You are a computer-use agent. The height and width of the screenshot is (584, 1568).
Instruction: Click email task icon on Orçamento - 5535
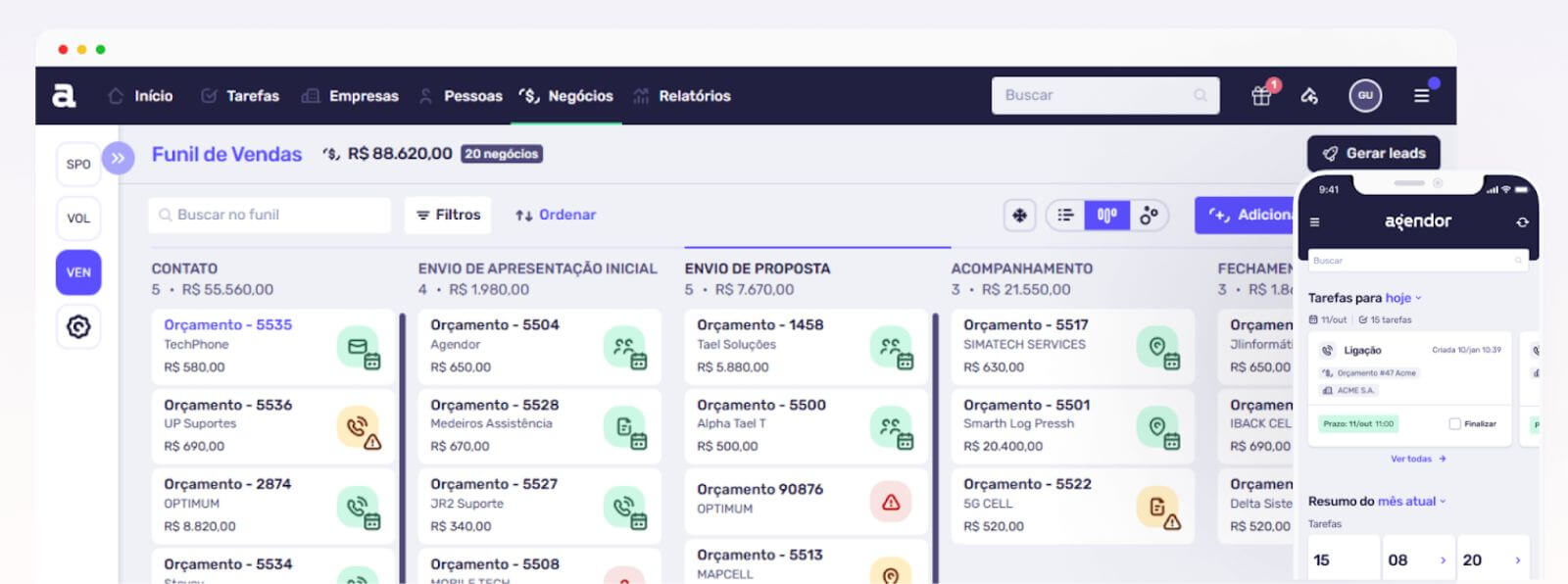[359, 348]
